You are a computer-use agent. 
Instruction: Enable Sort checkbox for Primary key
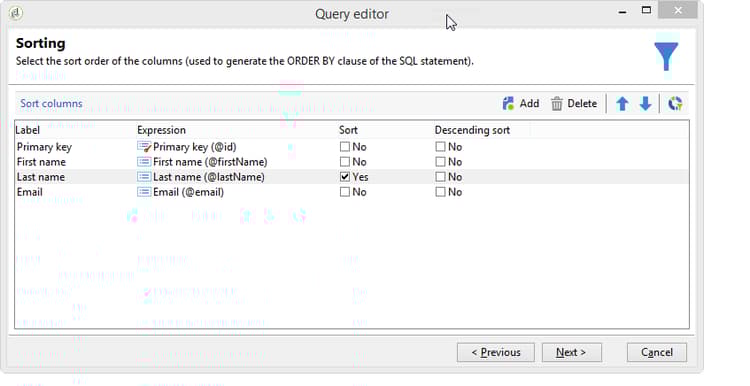coord(344,147)
